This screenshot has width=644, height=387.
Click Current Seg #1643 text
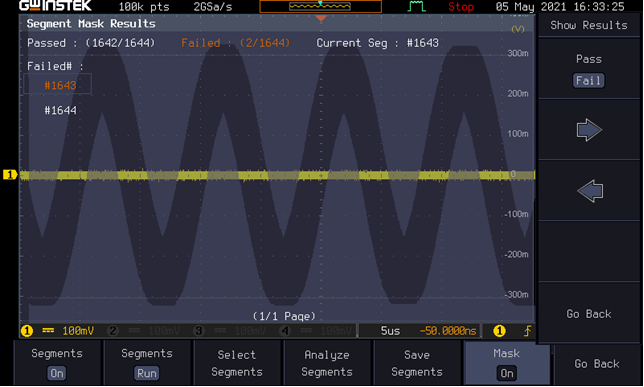(x=377, y=43)
